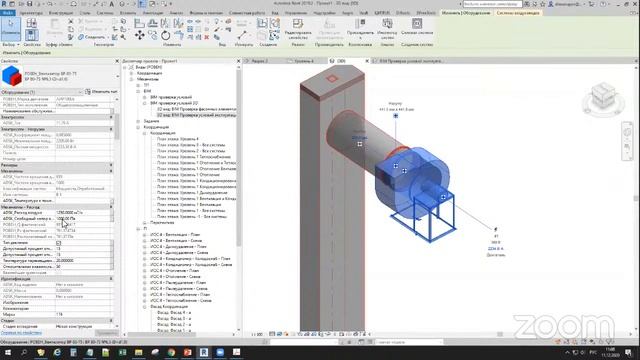This screenshot has height=360, width=640.
Task: Click the Type Properties icon in ribbon
Action: (31, 23)
